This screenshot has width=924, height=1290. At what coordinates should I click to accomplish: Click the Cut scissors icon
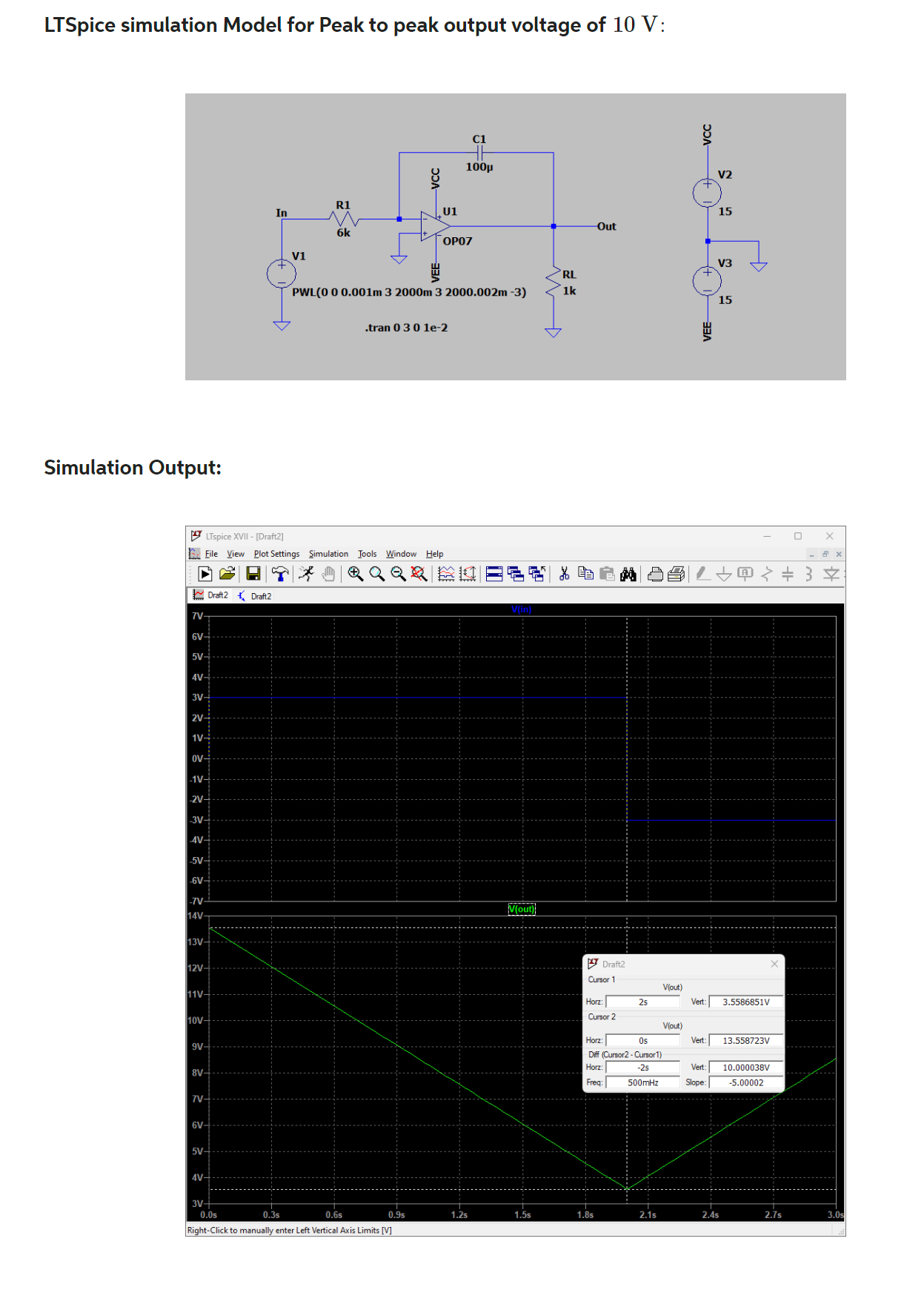pyautogui.click(x=564, y=574)
